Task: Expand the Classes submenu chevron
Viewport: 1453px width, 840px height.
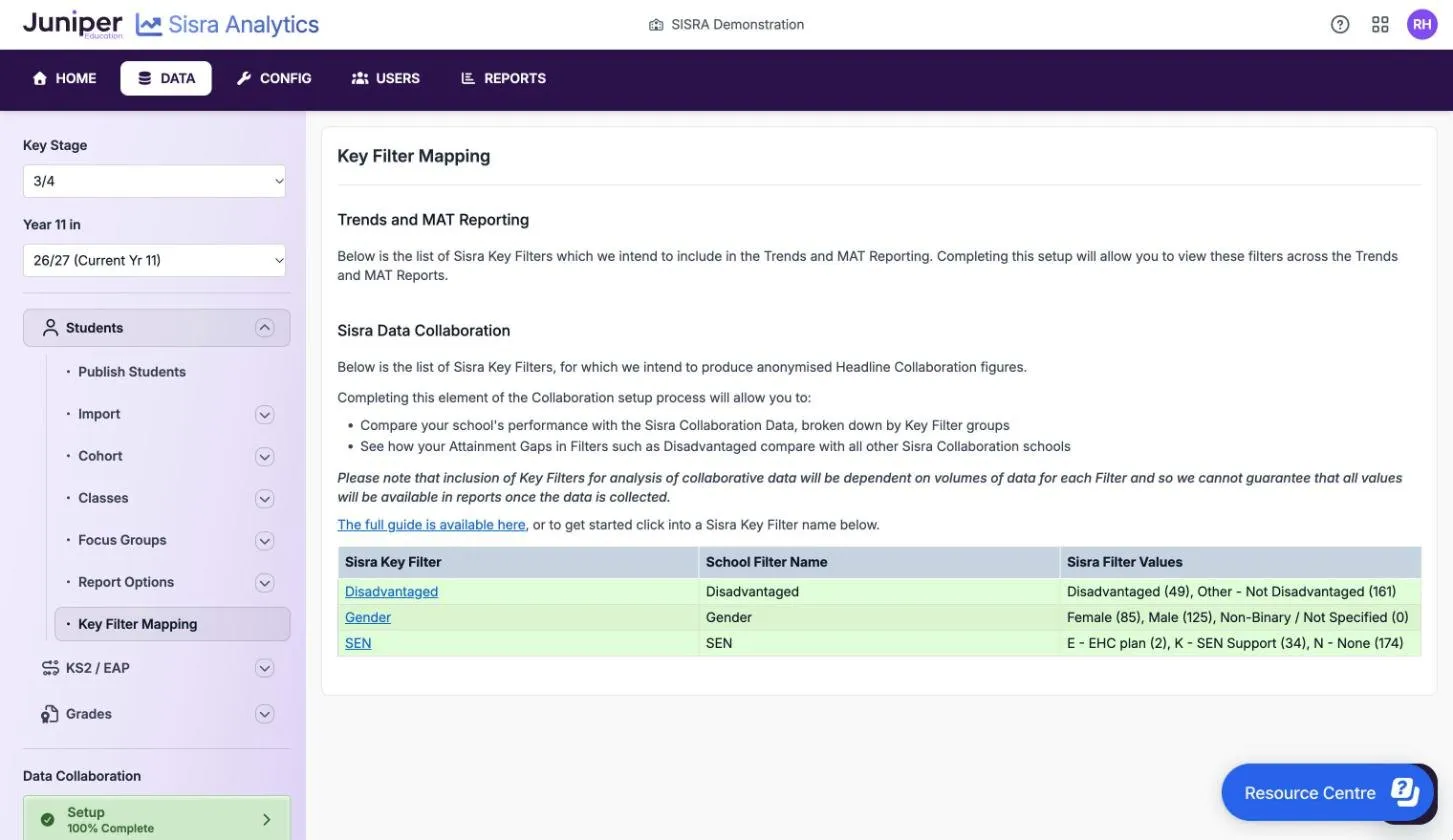Action: [x=264, y=498]
